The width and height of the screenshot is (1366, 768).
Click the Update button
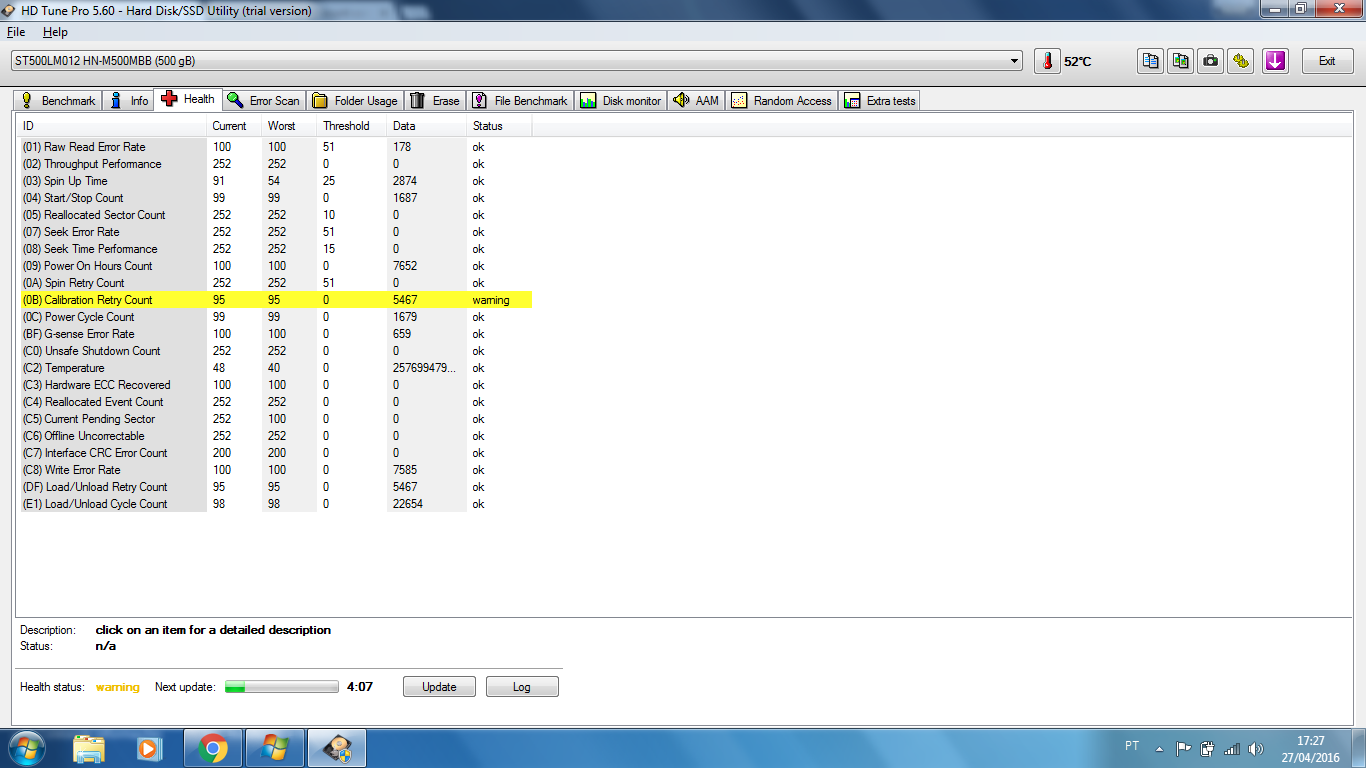coord(439,687)
